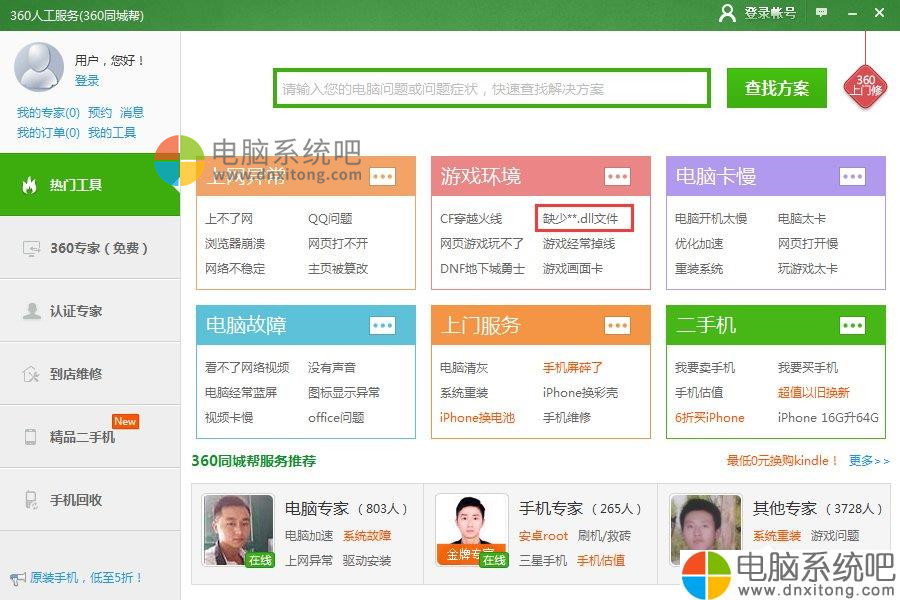This screenshot has height=600, width=900.
Task: Open 我的专家(0) link
Action: click(48, 113)
